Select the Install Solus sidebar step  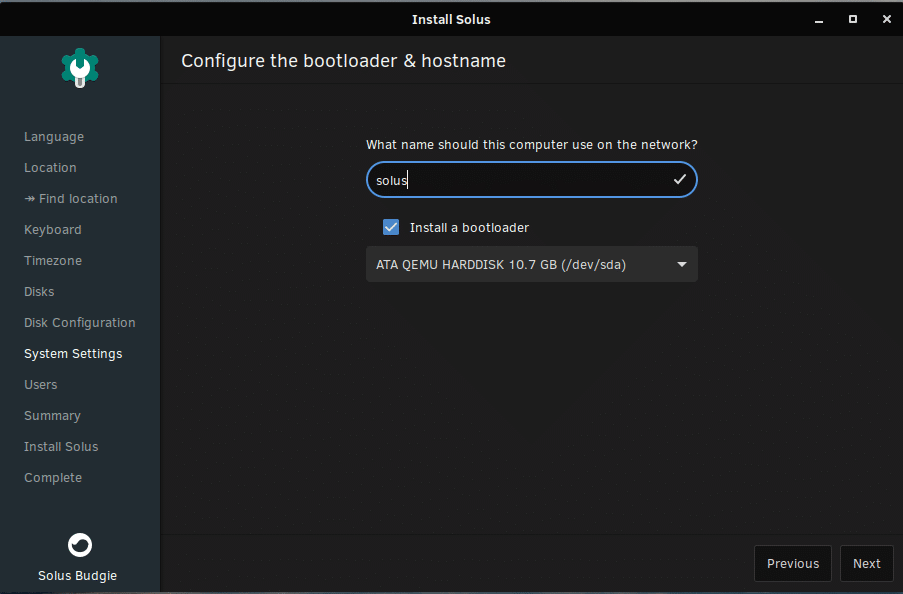coord(61,447)
